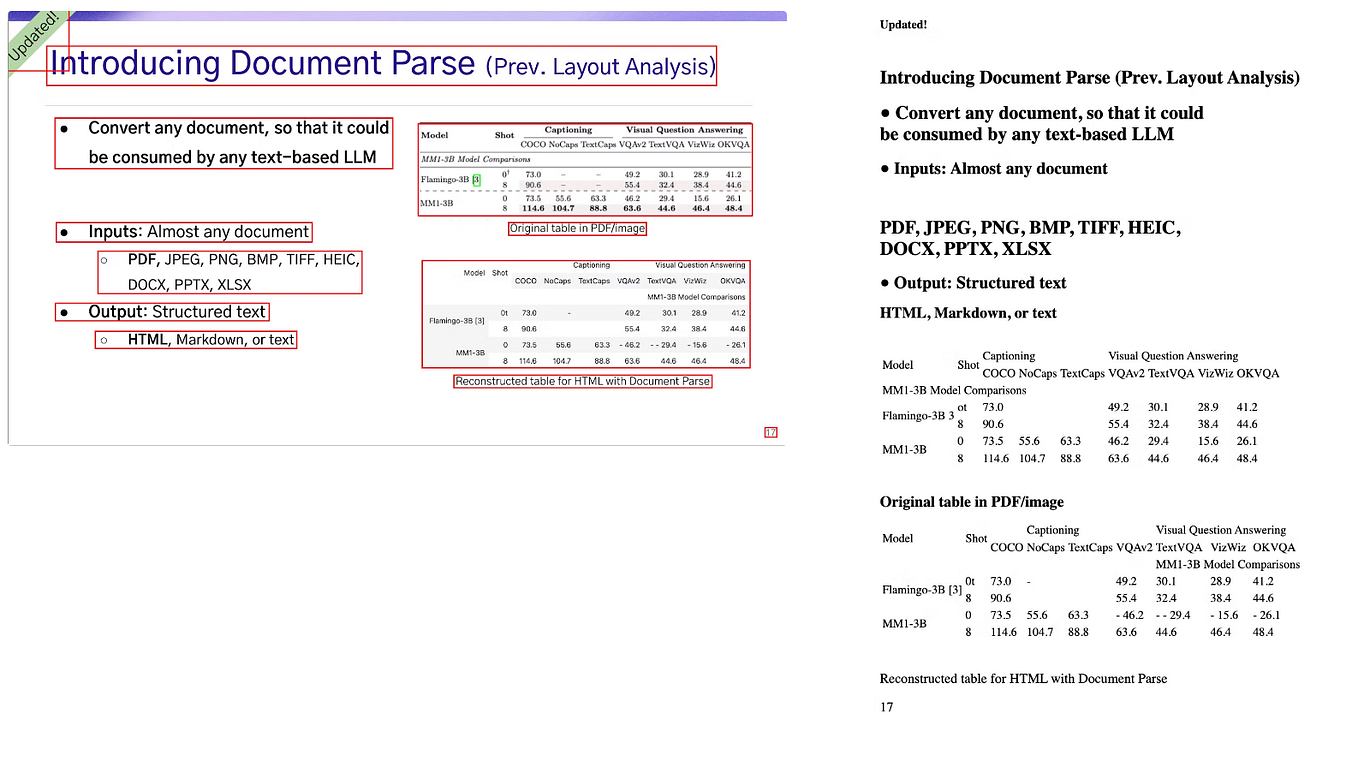Click slide sub-bullet "PDF, JPEG, PNG, BMP, TIFF, HEIC,"

243,259
